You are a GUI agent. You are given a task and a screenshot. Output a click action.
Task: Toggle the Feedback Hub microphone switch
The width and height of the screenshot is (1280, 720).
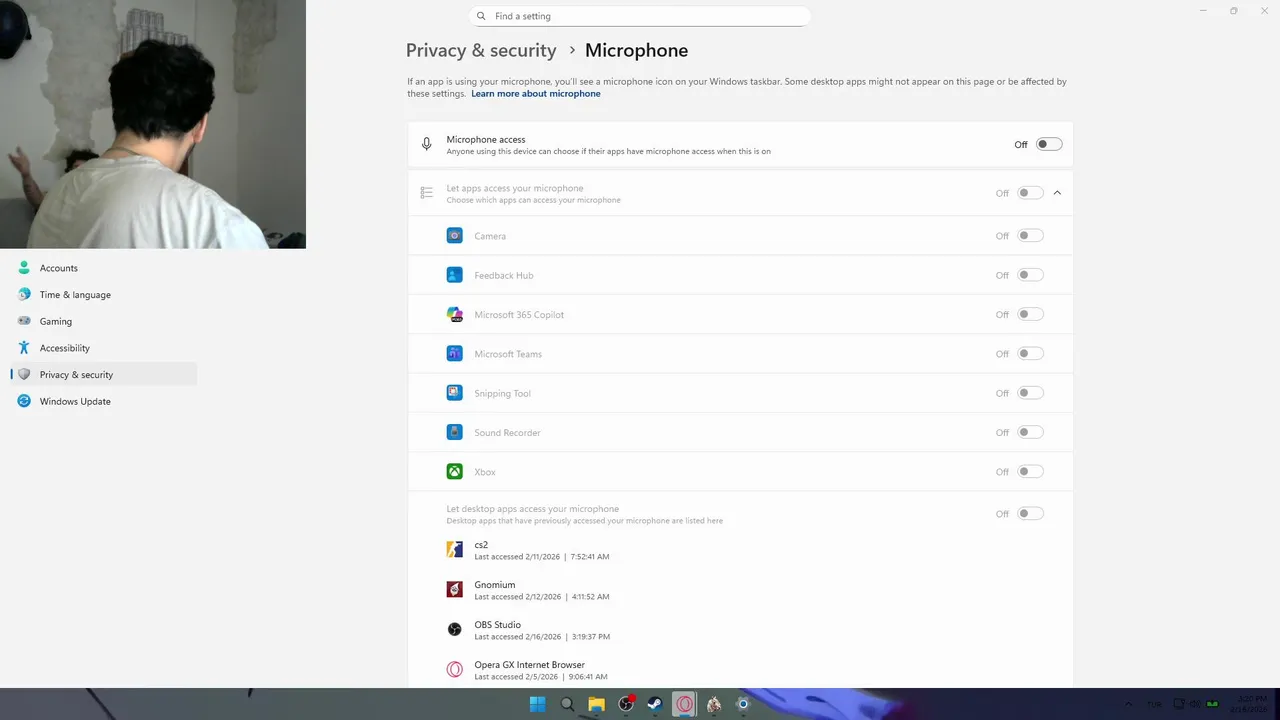click(1030, 275)
